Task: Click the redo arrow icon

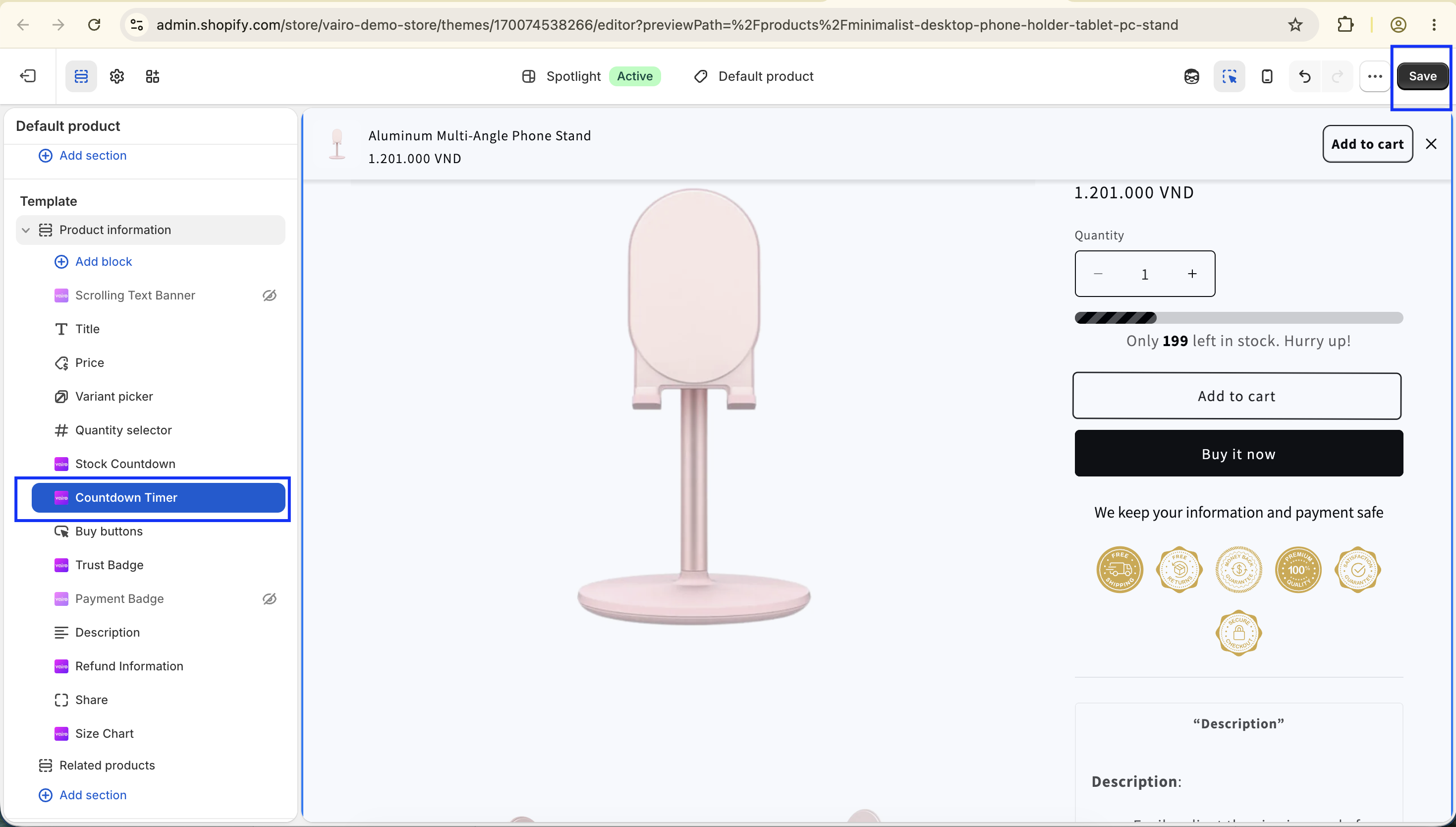Action: click(1338, 76)
